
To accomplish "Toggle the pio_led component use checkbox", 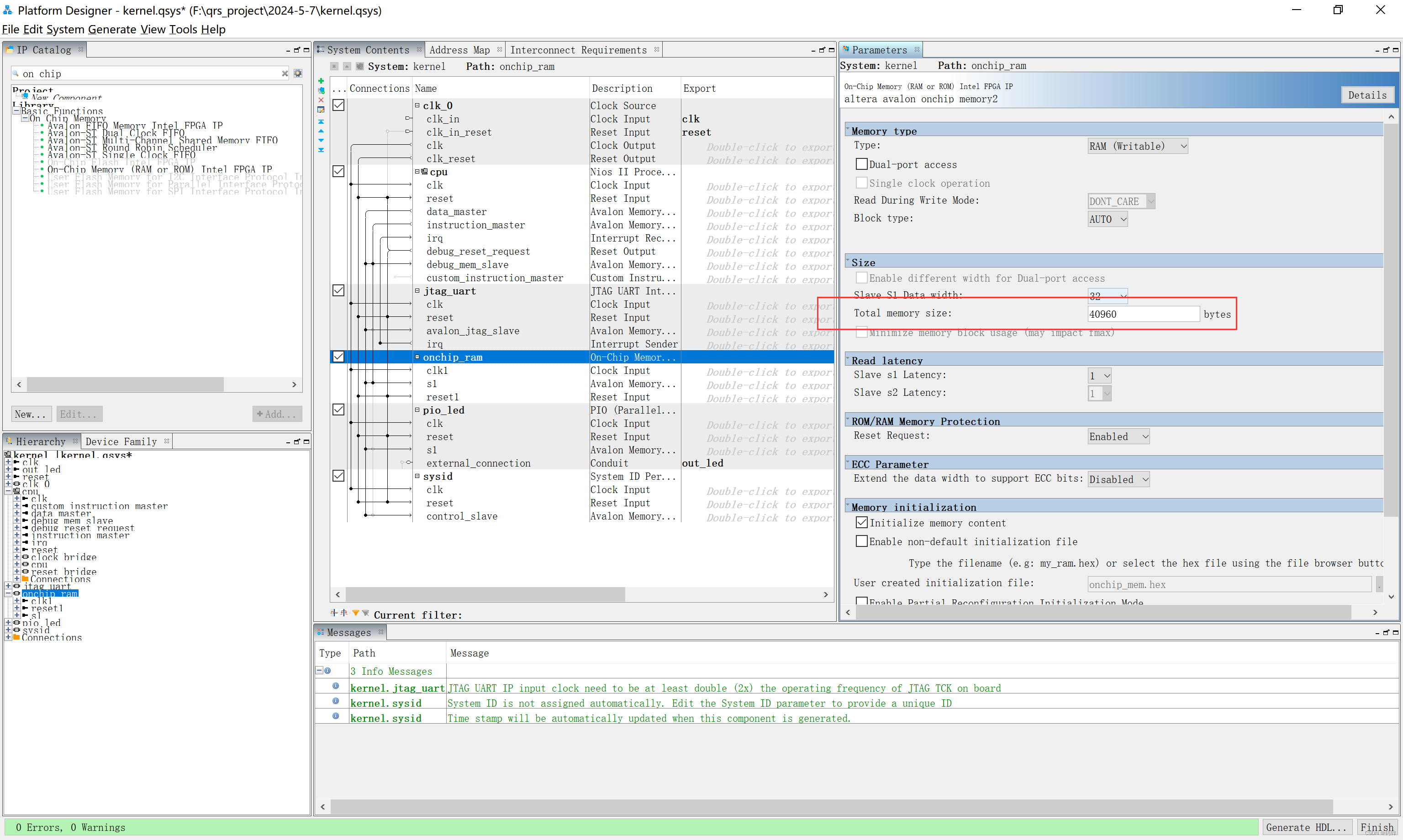I will pos(338,409).
